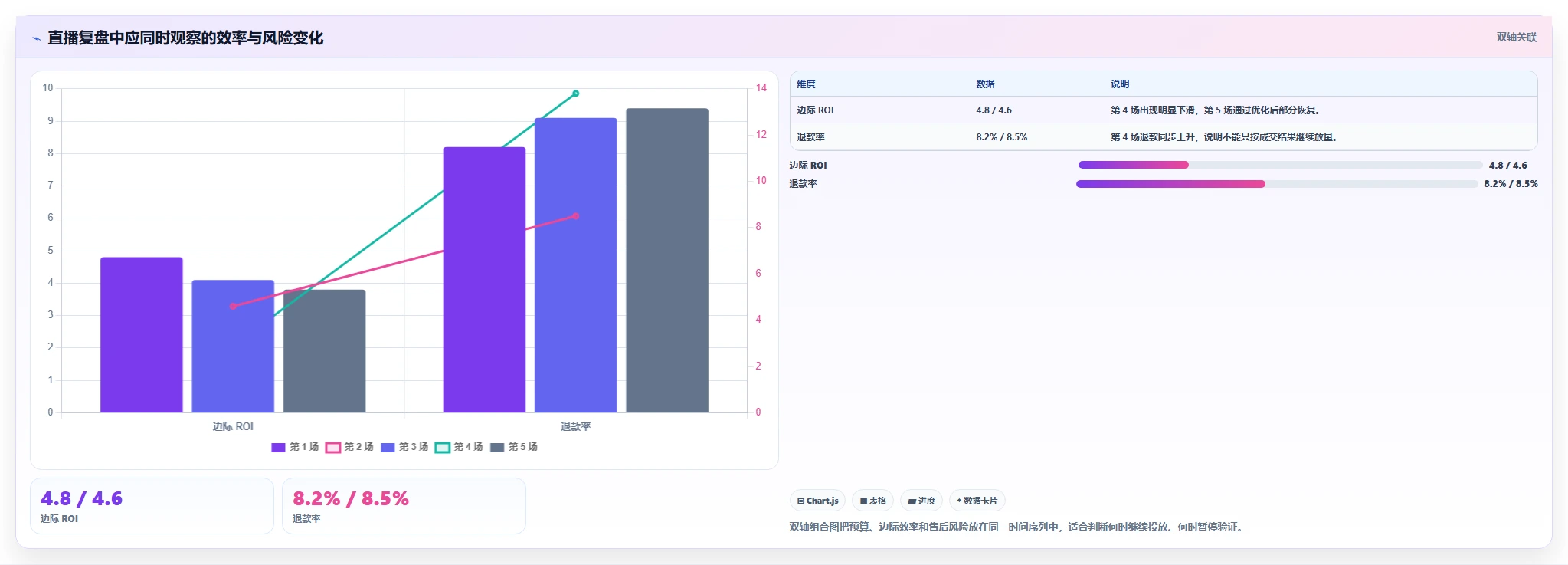Toggle the 第 5 场 legend entry

(x=514, y=447)
